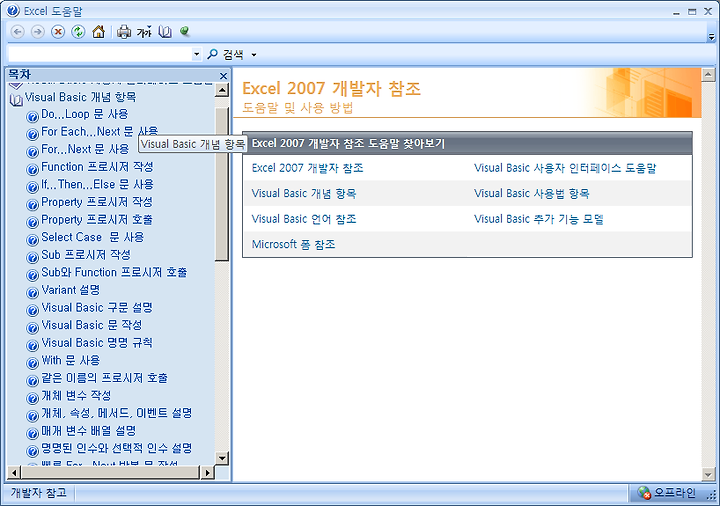Image resolution: width=720 pixels, height=506 pixels.
Task: Open topic Sub와 Function 프로시저 호출
Action: click(114, 272)
